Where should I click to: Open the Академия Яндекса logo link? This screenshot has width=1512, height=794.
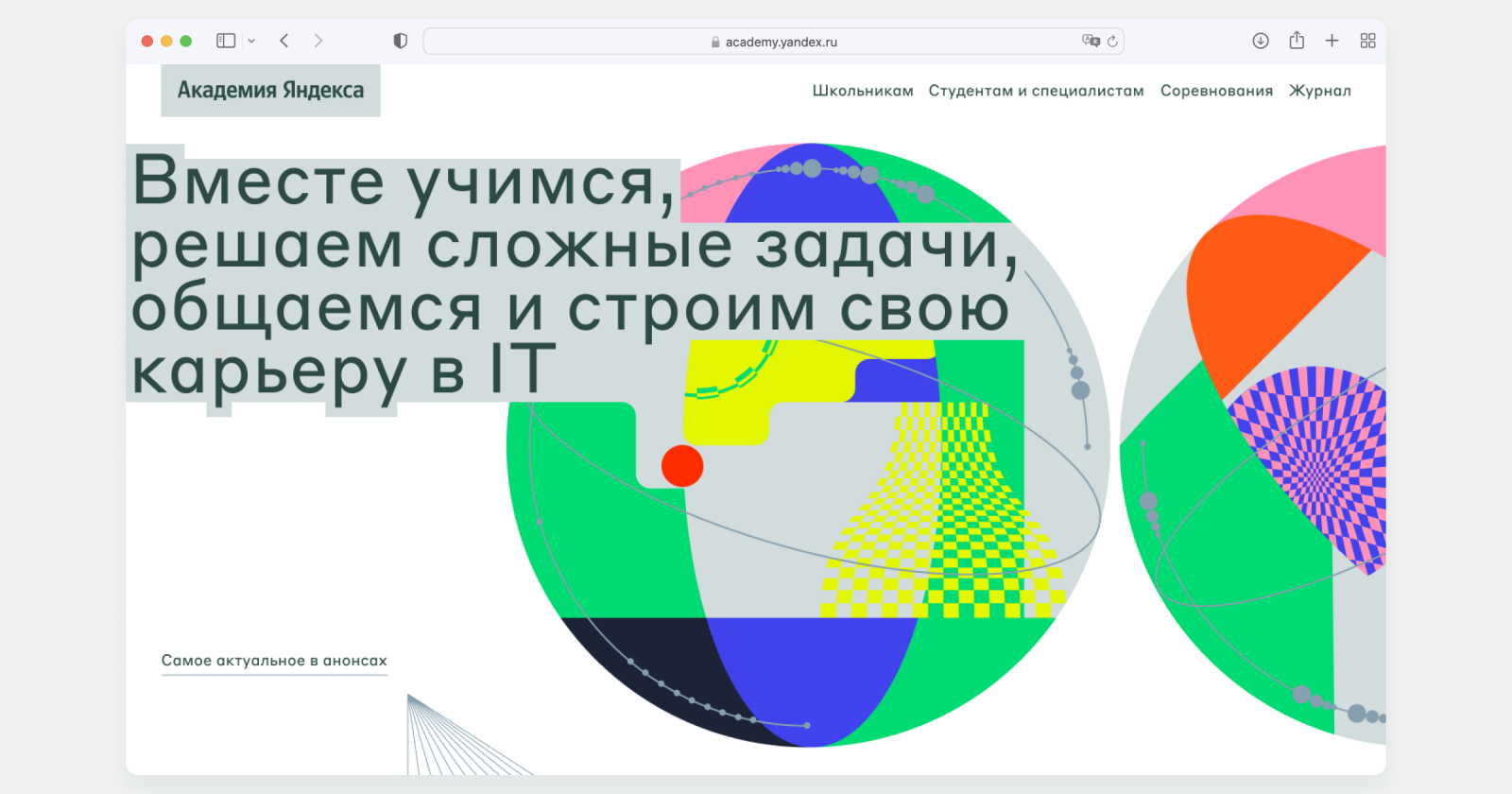pyautogui.click(x=270, y=90)
